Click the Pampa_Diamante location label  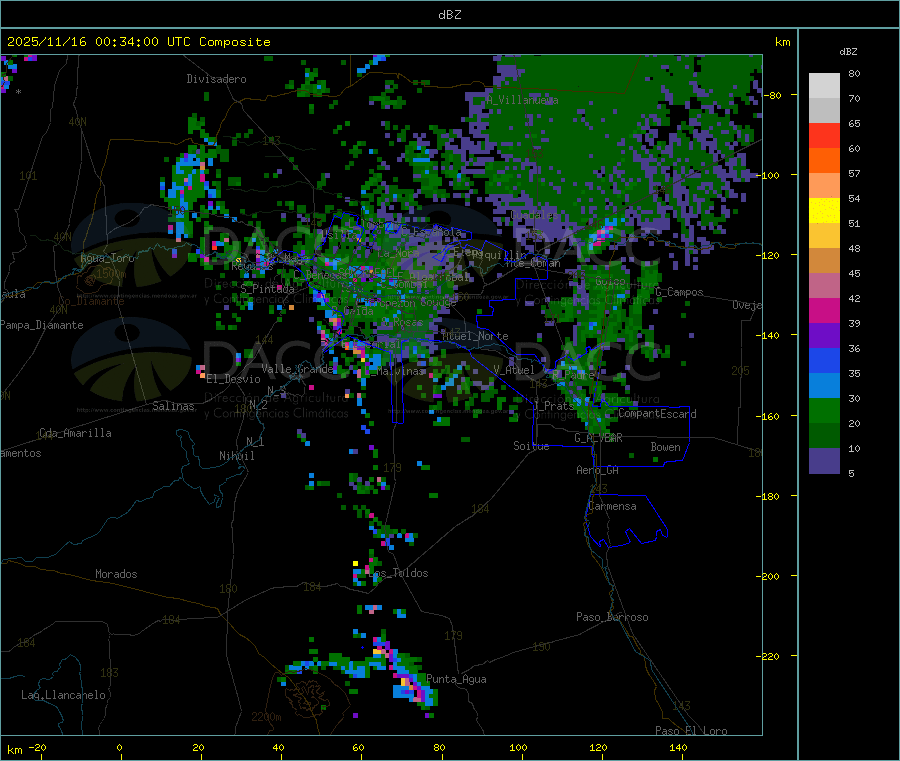tap(41, 325)
